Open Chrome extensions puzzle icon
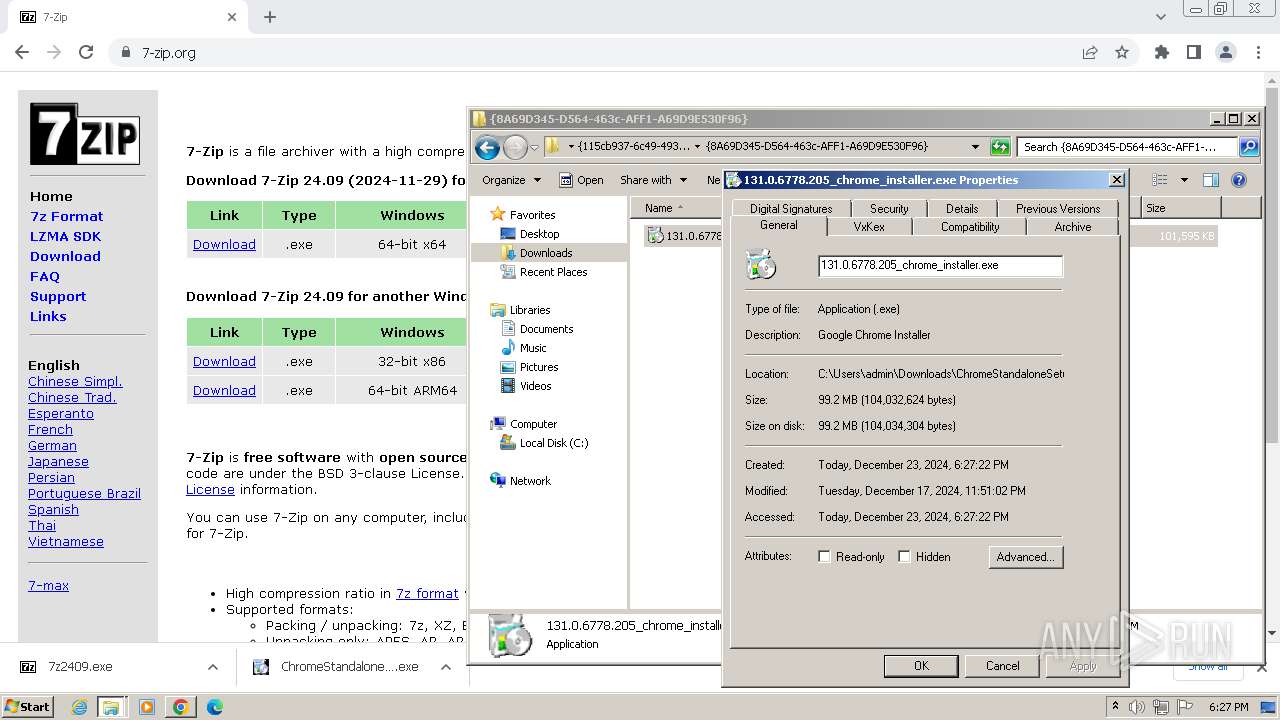The image size is (1280, 720). [1162, 53]
